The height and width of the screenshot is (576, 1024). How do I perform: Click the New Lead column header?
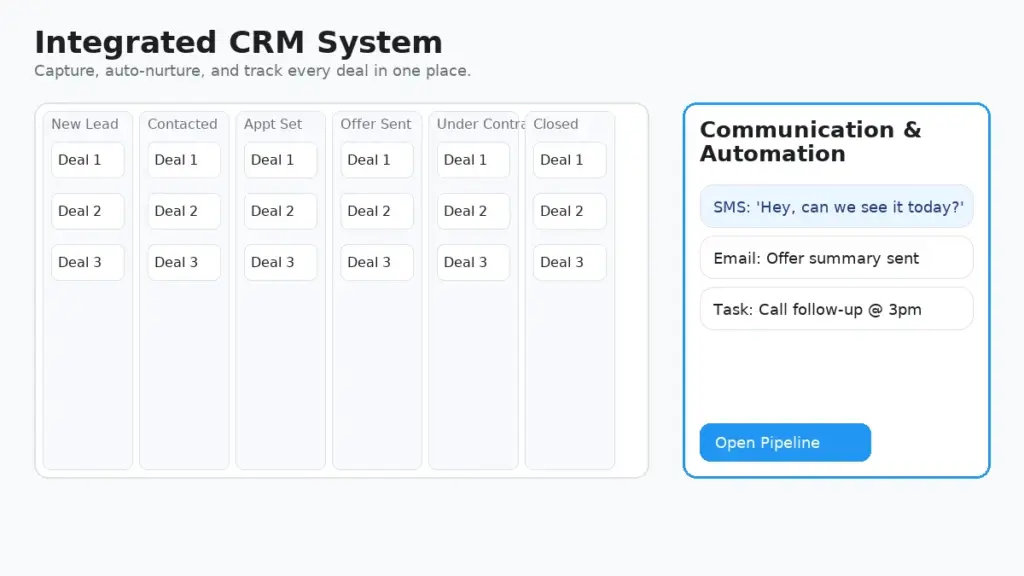point(85,124)
